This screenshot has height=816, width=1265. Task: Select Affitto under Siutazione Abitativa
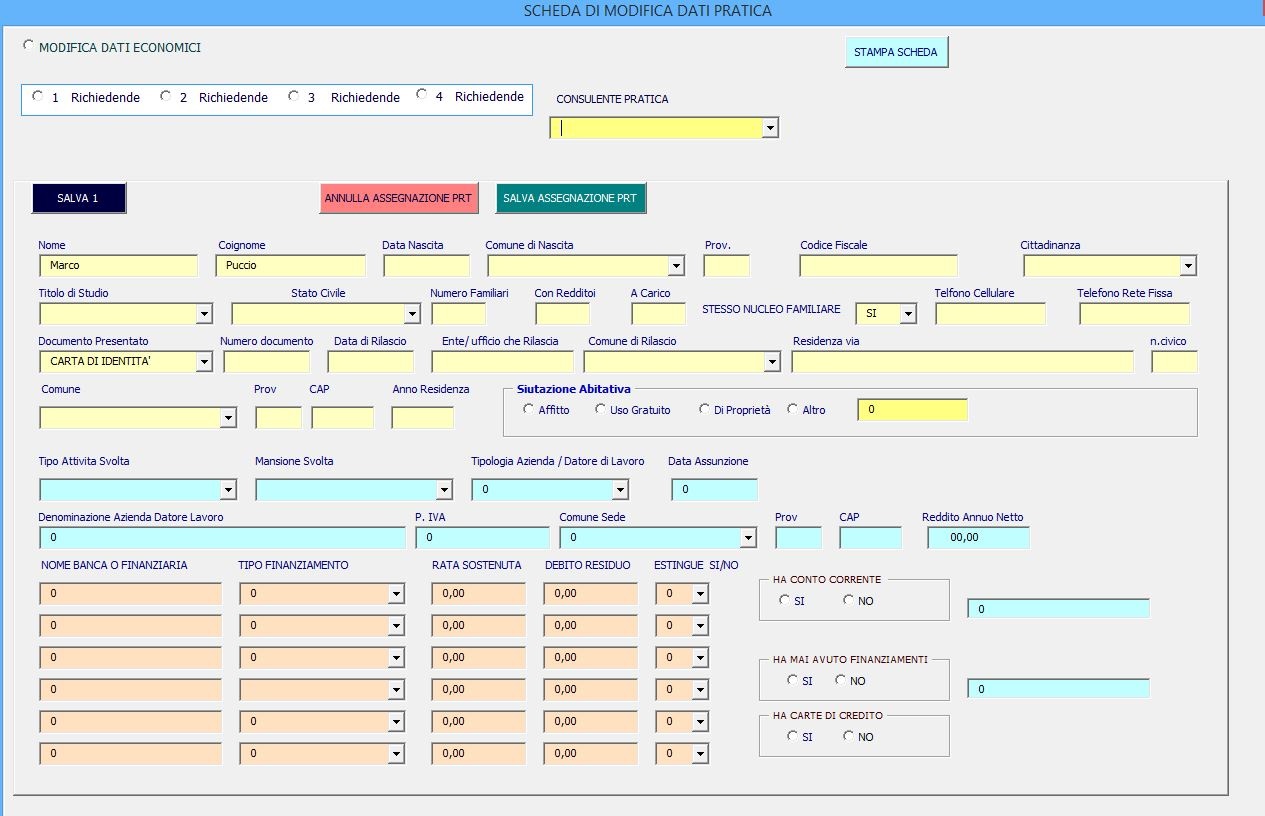pos(528,409)
